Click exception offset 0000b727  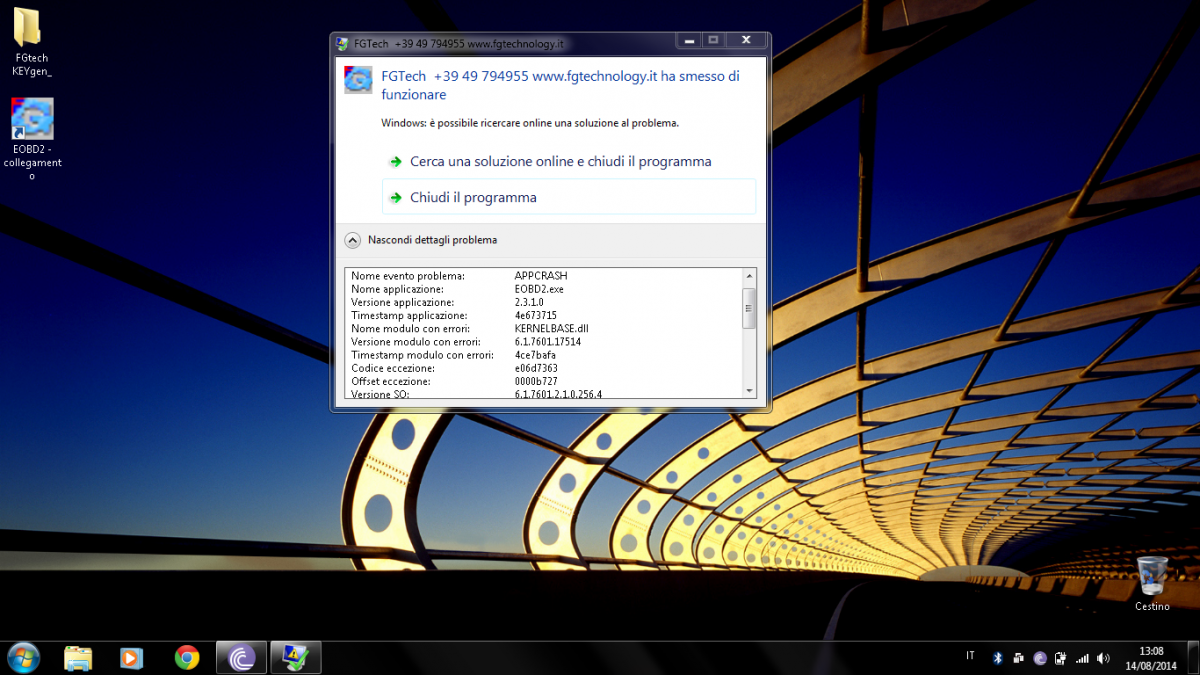[536, 381]
